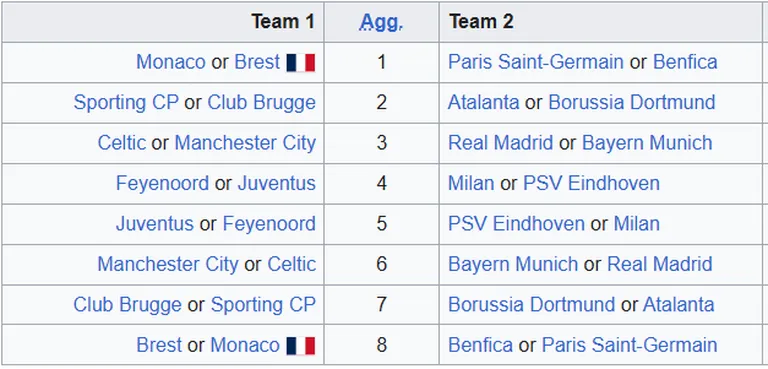Open the Monaco link in row 1
This screenshot has height=369, width=768.
coord(170,62)
